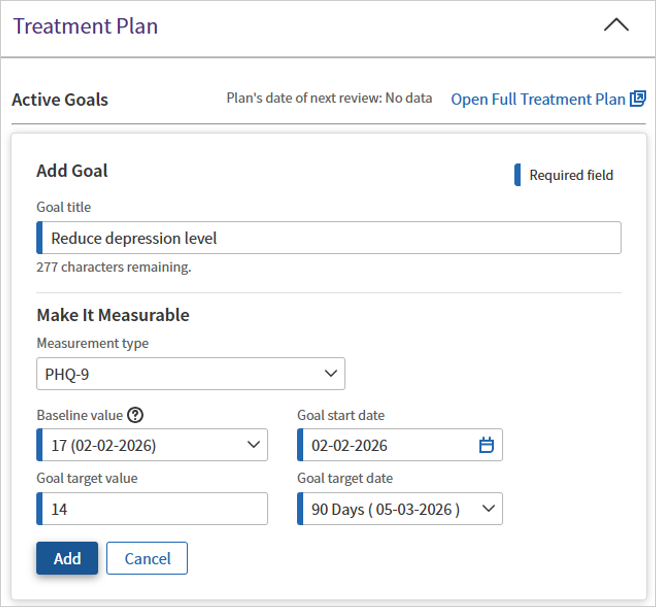Screen dimensions: 656x607
Task: Click the blue Required field legend marker
Action: coord(517,175)
